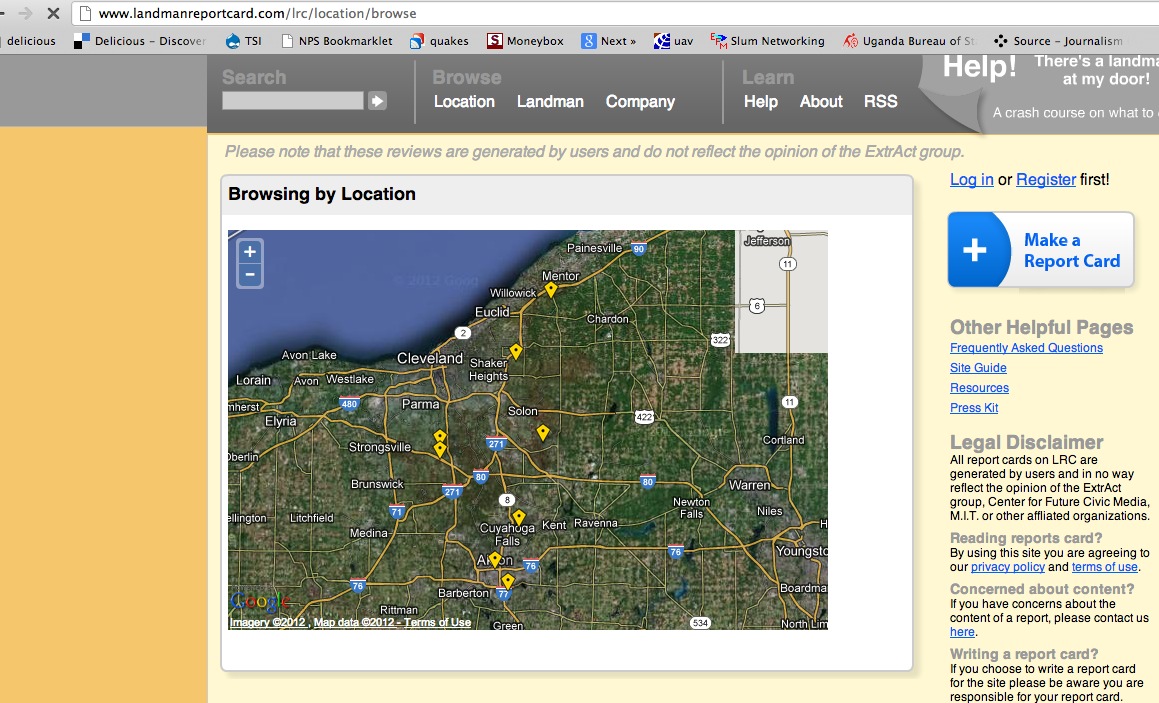Zoom out with the map minus button

250,275
